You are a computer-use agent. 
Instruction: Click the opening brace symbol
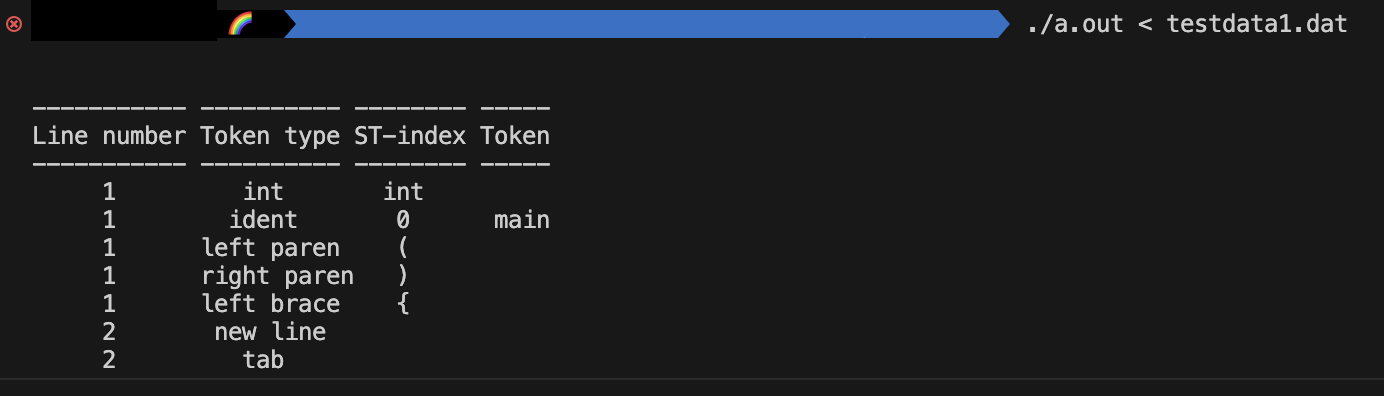pyautogui.click(x=403, y=304)
